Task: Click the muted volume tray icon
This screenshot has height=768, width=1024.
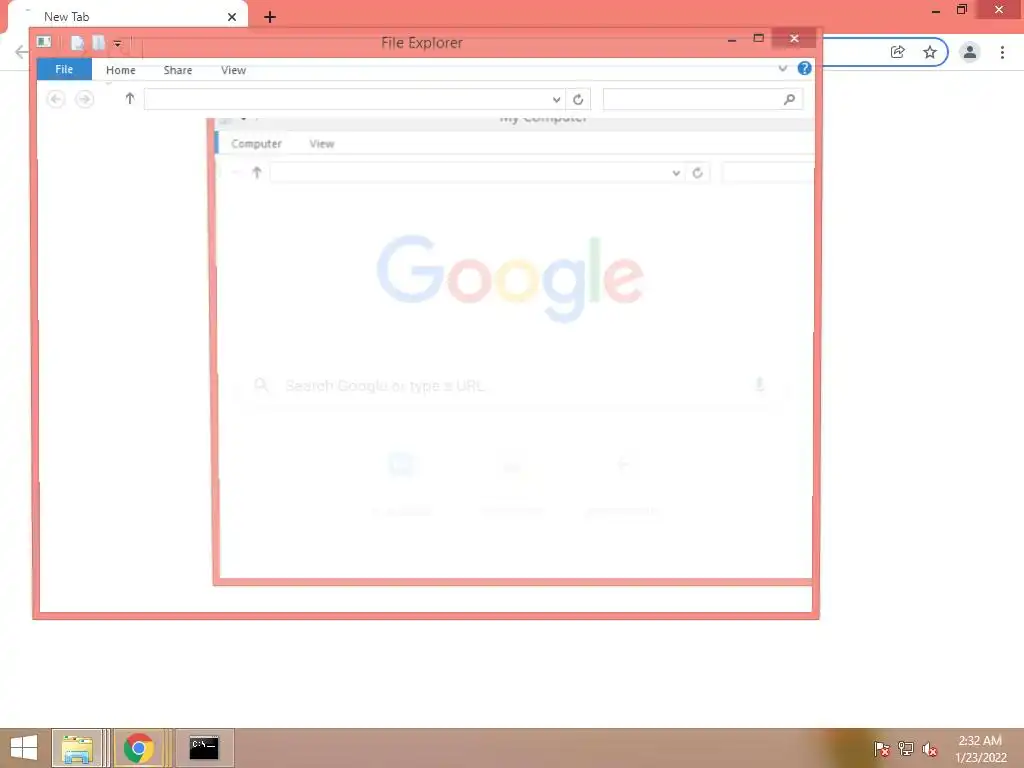Action: (x=930, y=748)
